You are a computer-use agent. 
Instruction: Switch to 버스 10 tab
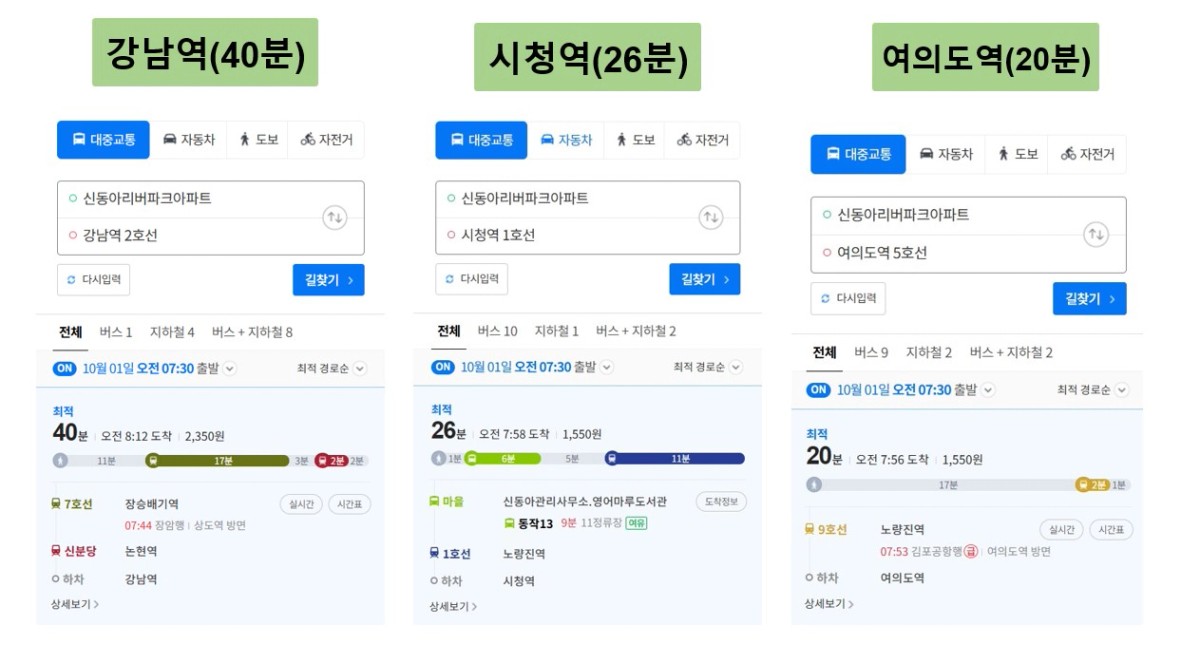[497, 331]
